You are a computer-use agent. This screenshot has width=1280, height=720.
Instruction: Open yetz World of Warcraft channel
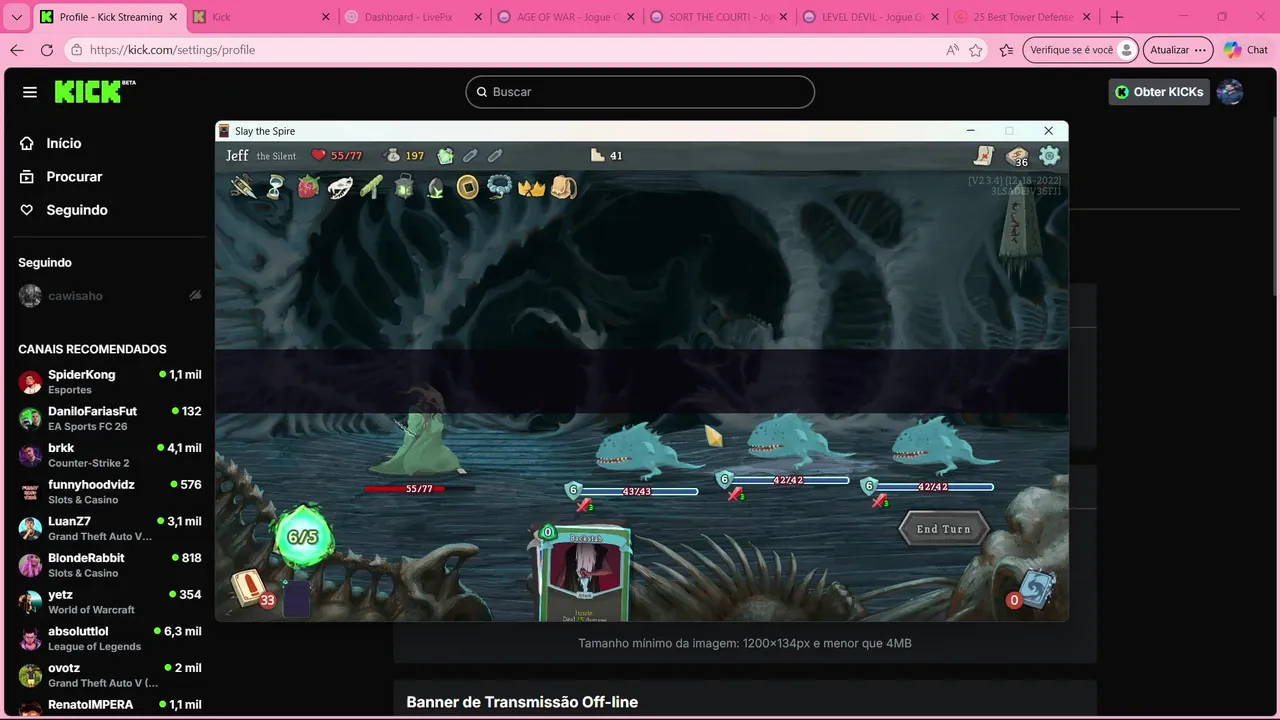click(x=110, y=601)
